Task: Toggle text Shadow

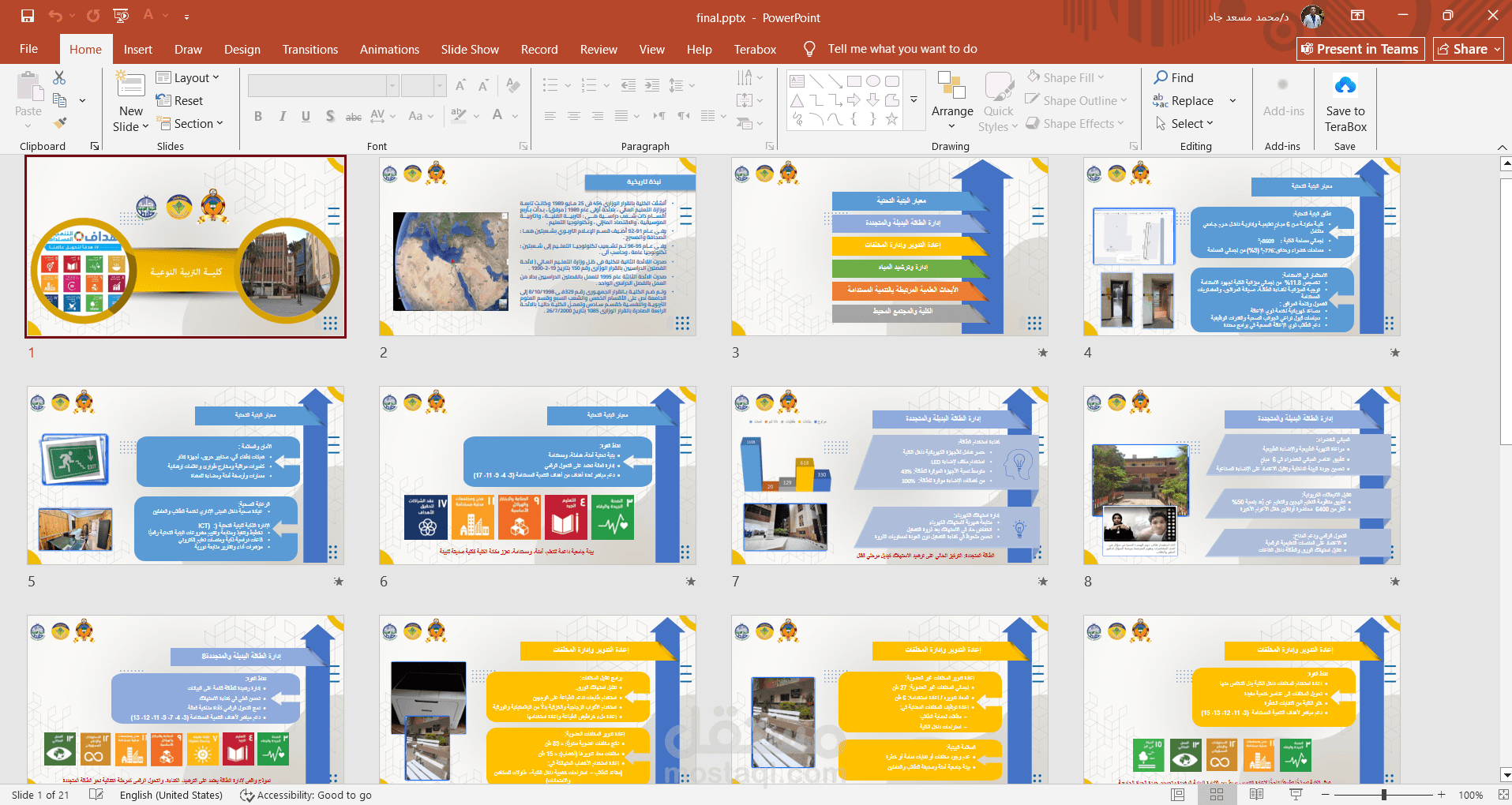Action: (x=330, y=116)
